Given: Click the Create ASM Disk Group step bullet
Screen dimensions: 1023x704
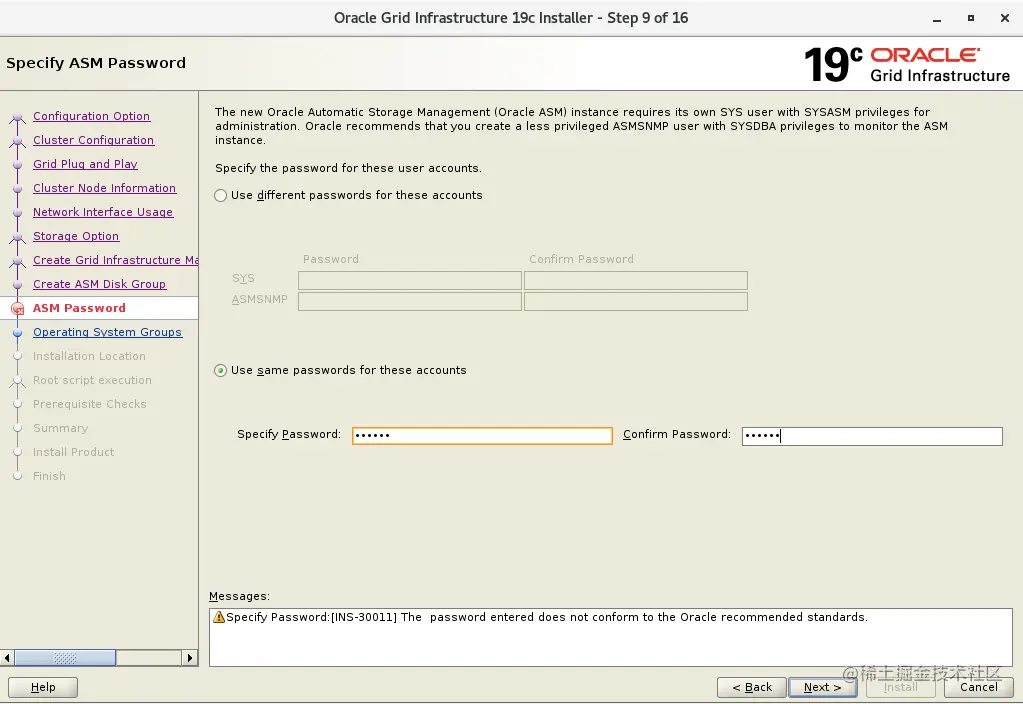Looking at the screenshot, I should (x=18, y=285).
